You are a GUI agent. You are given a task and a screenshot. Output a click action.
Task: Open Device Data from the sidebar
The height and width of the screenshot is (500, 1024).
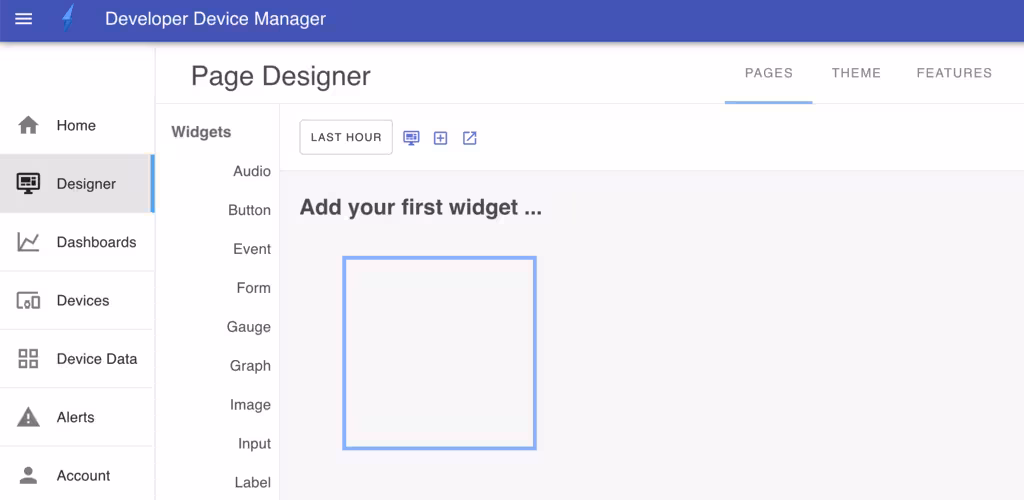coord(77,358)
